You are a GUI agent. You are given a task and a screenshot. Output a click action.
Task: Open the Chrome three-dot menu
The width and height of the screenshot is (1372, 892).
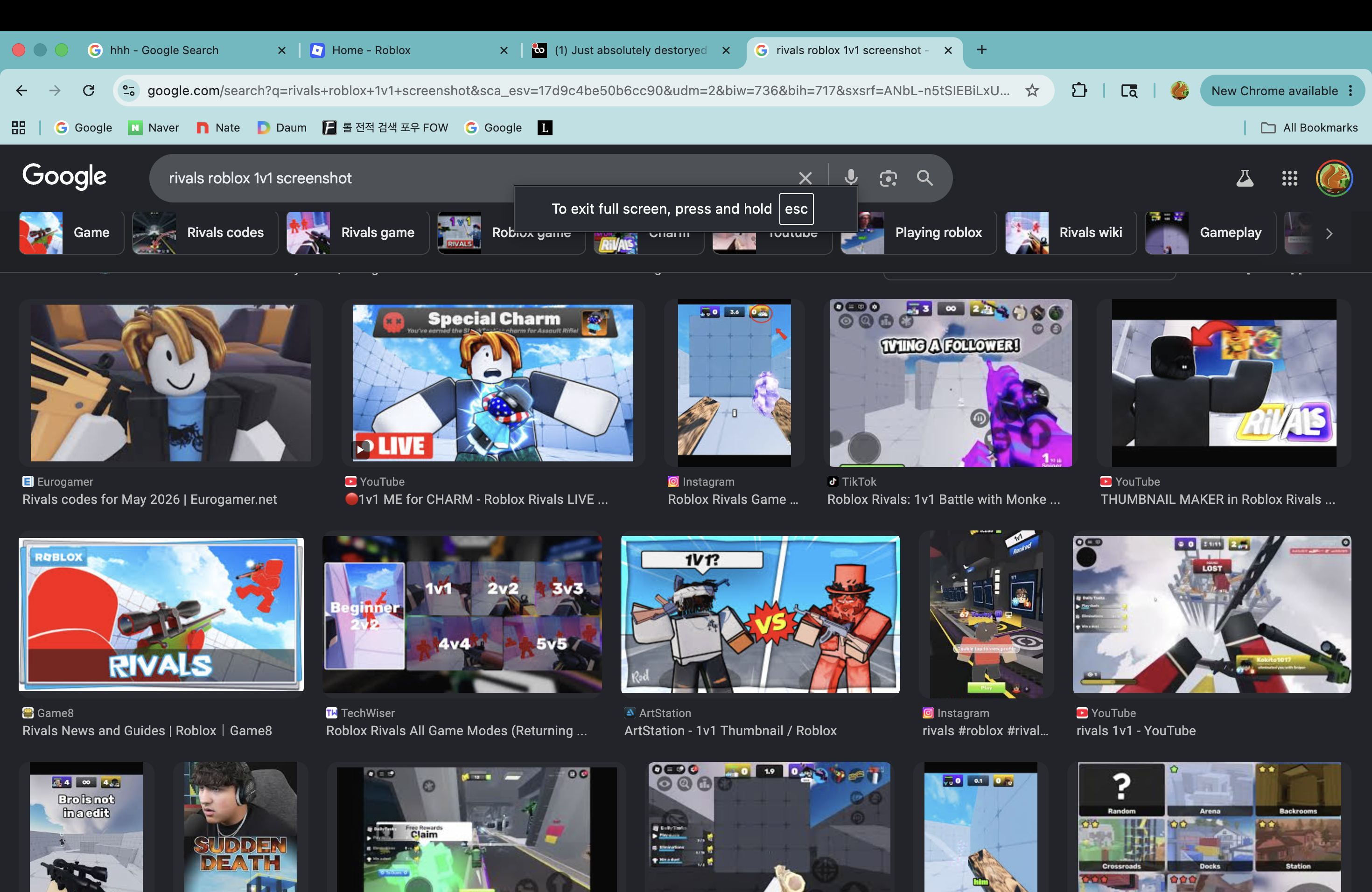point(1351,91)
